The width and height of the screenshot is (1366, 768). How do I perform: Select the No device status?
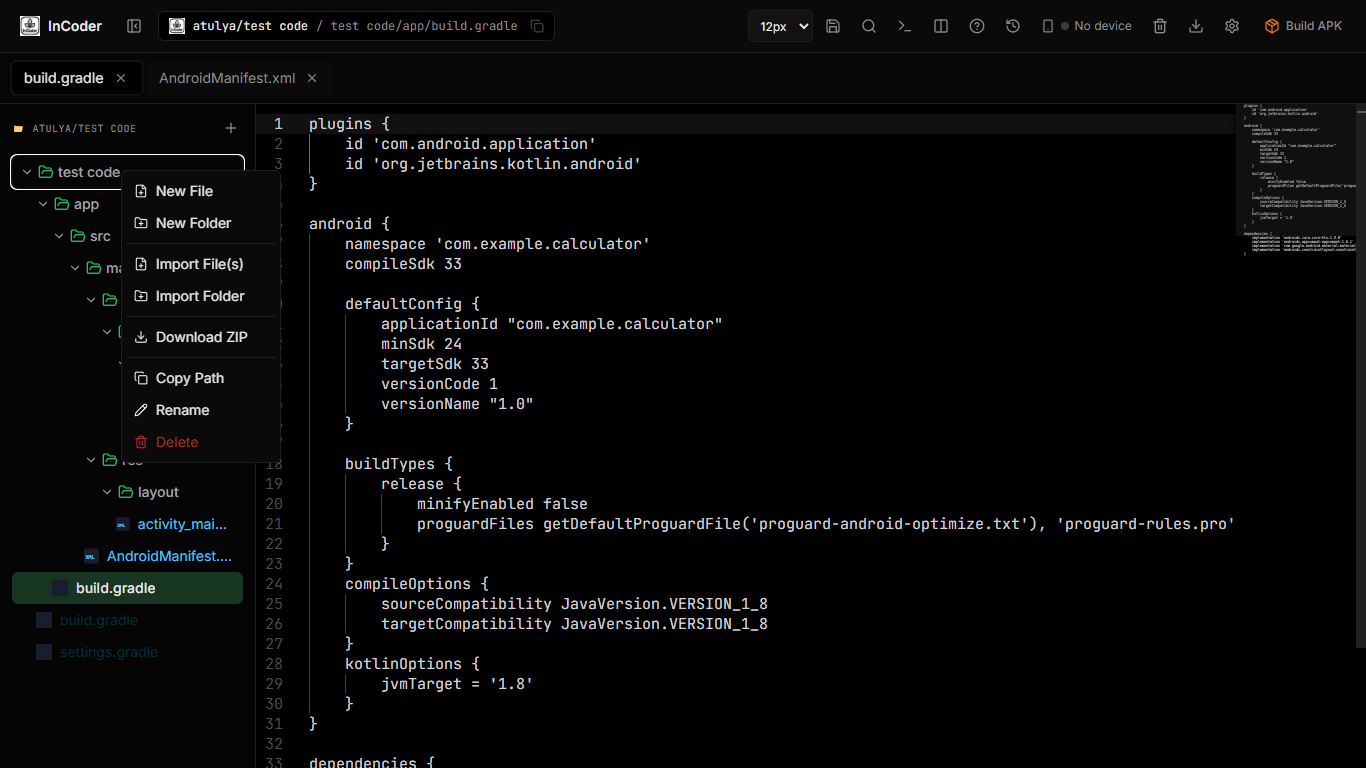1096,26
